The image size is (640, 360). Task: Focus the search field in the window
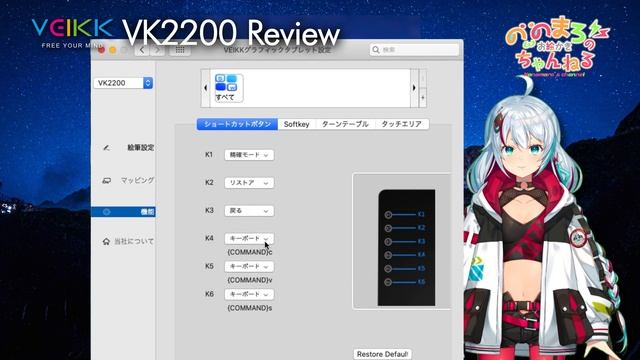click(414, 50)
